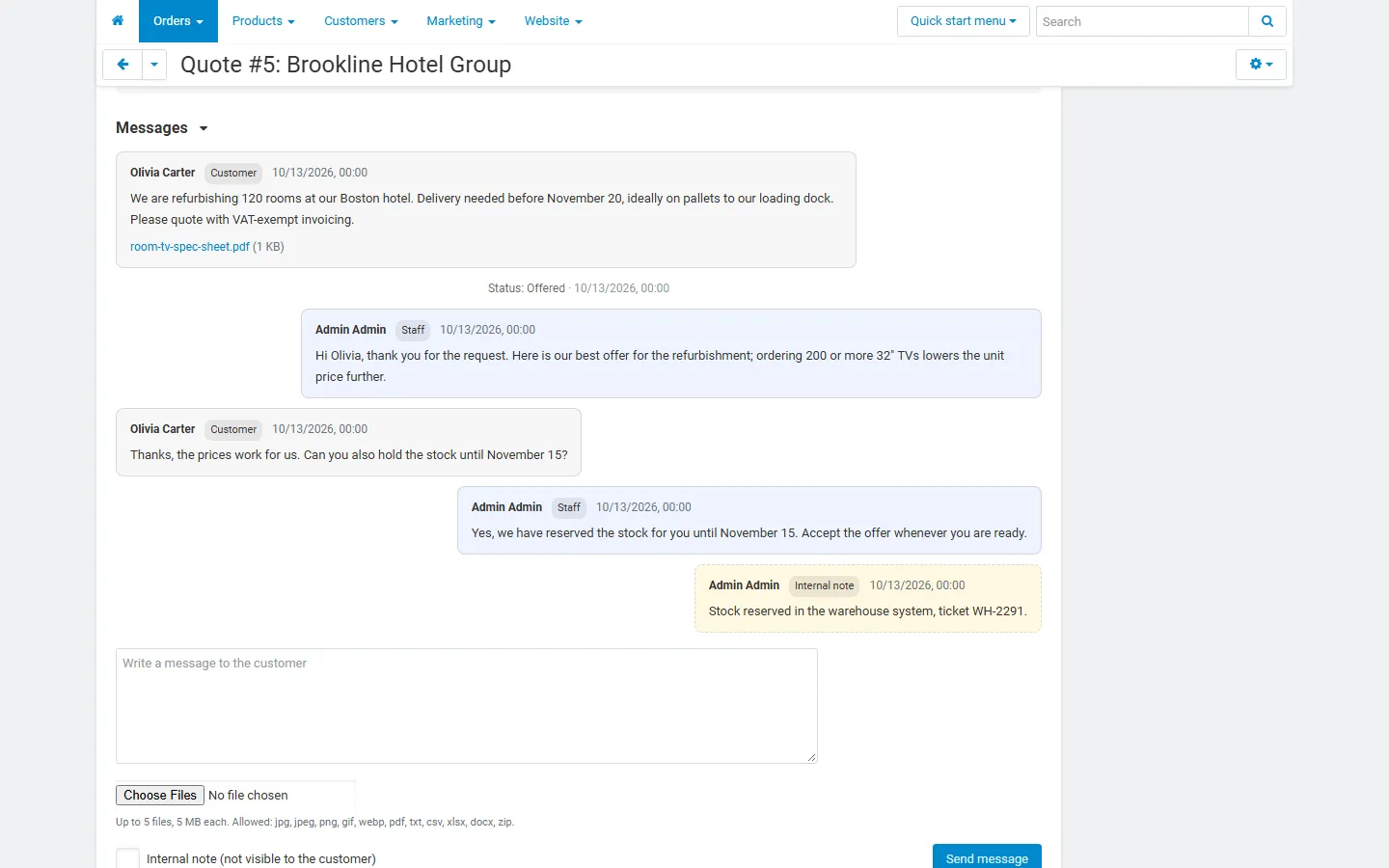This screenshot has width=1389, height=868.
Task: Expand the Quick start menu
Action: pos(964,21)
